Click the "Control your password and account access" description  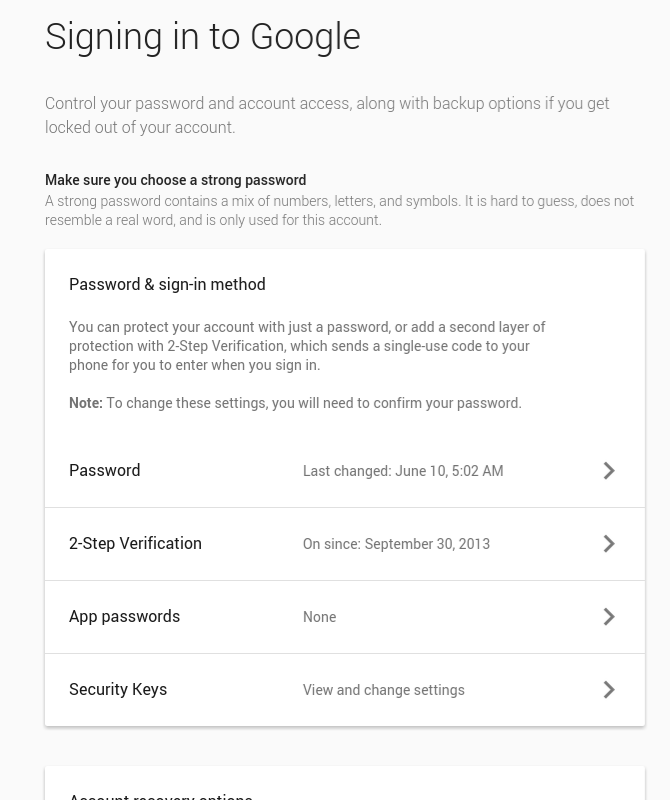point(327,115)
